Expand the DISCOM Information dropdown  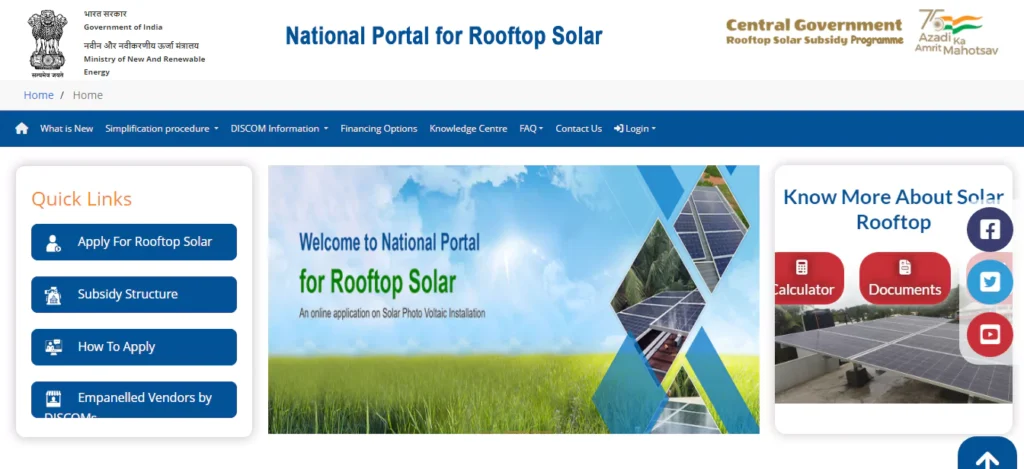click(280, 129)
